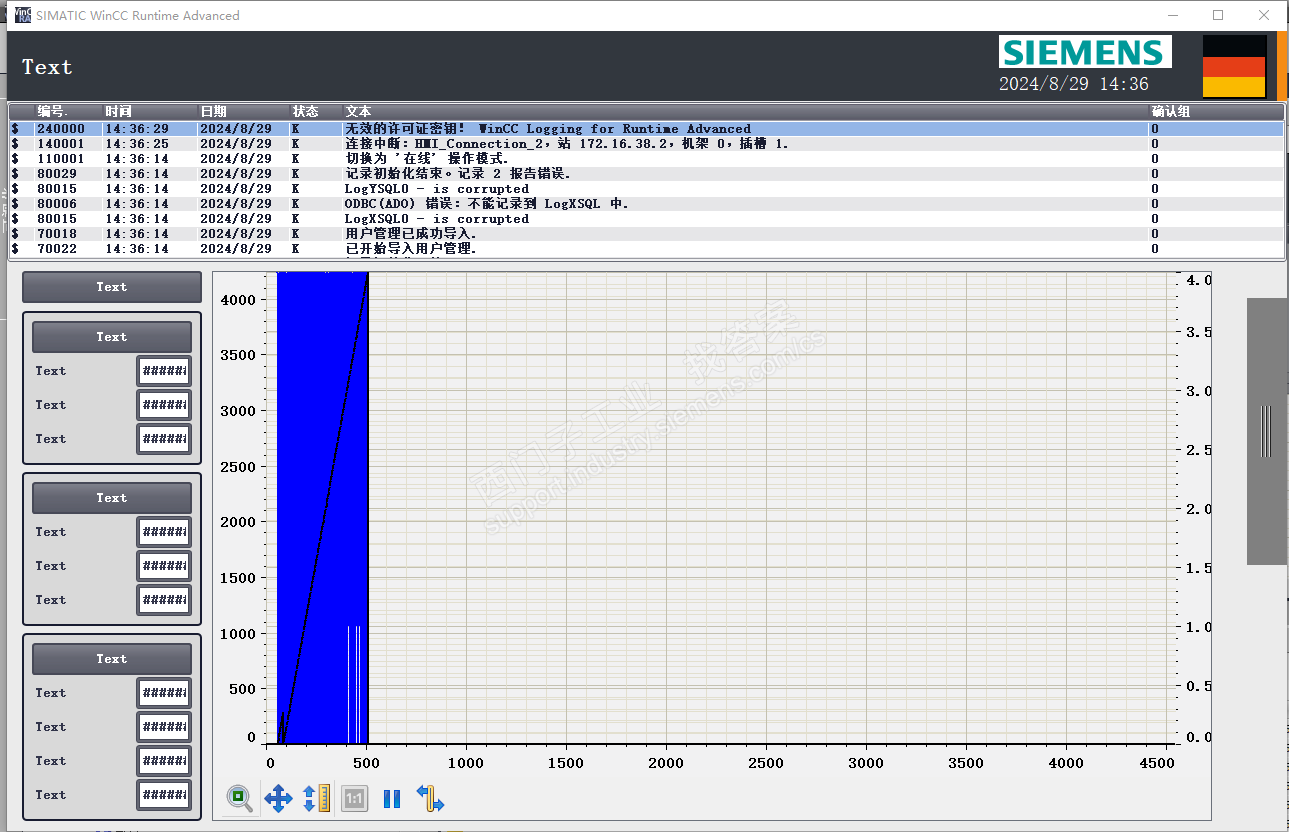Screen dimensions: 1289x832
Task: Select the 'LogYSQL0 - is corrupted' alarm
Action: (x=646, y=189)
